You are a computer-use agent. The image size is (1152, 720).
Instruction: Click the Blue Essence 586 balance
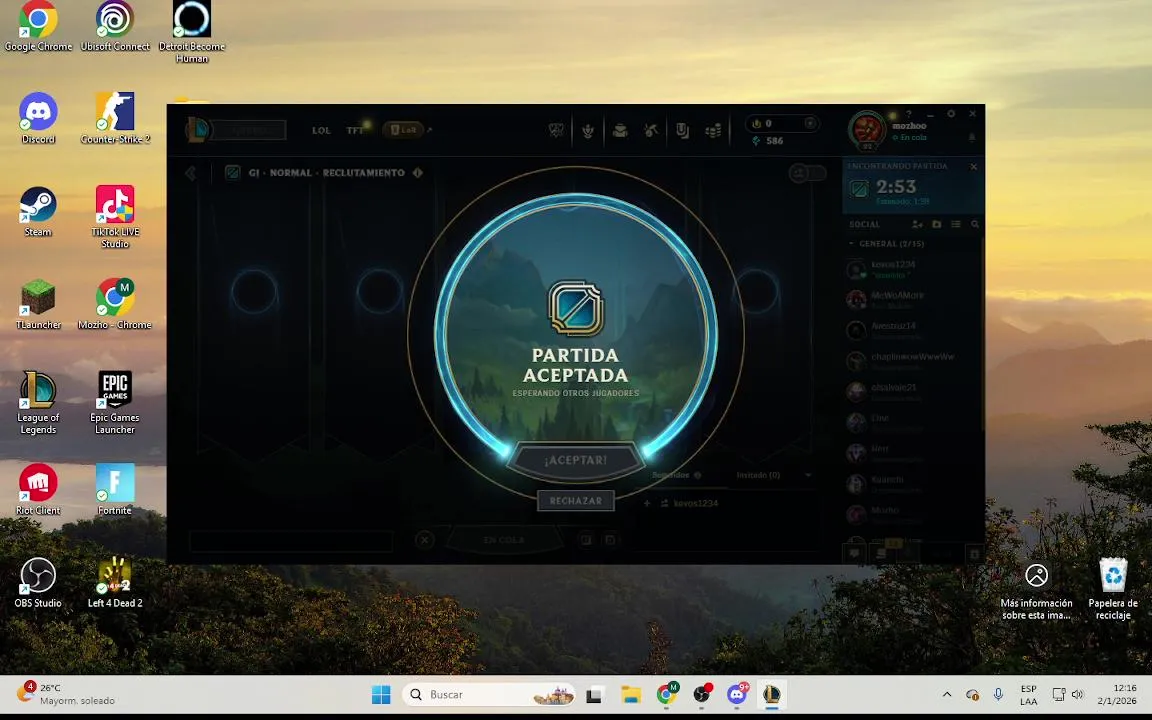click(x=767, y=140)
